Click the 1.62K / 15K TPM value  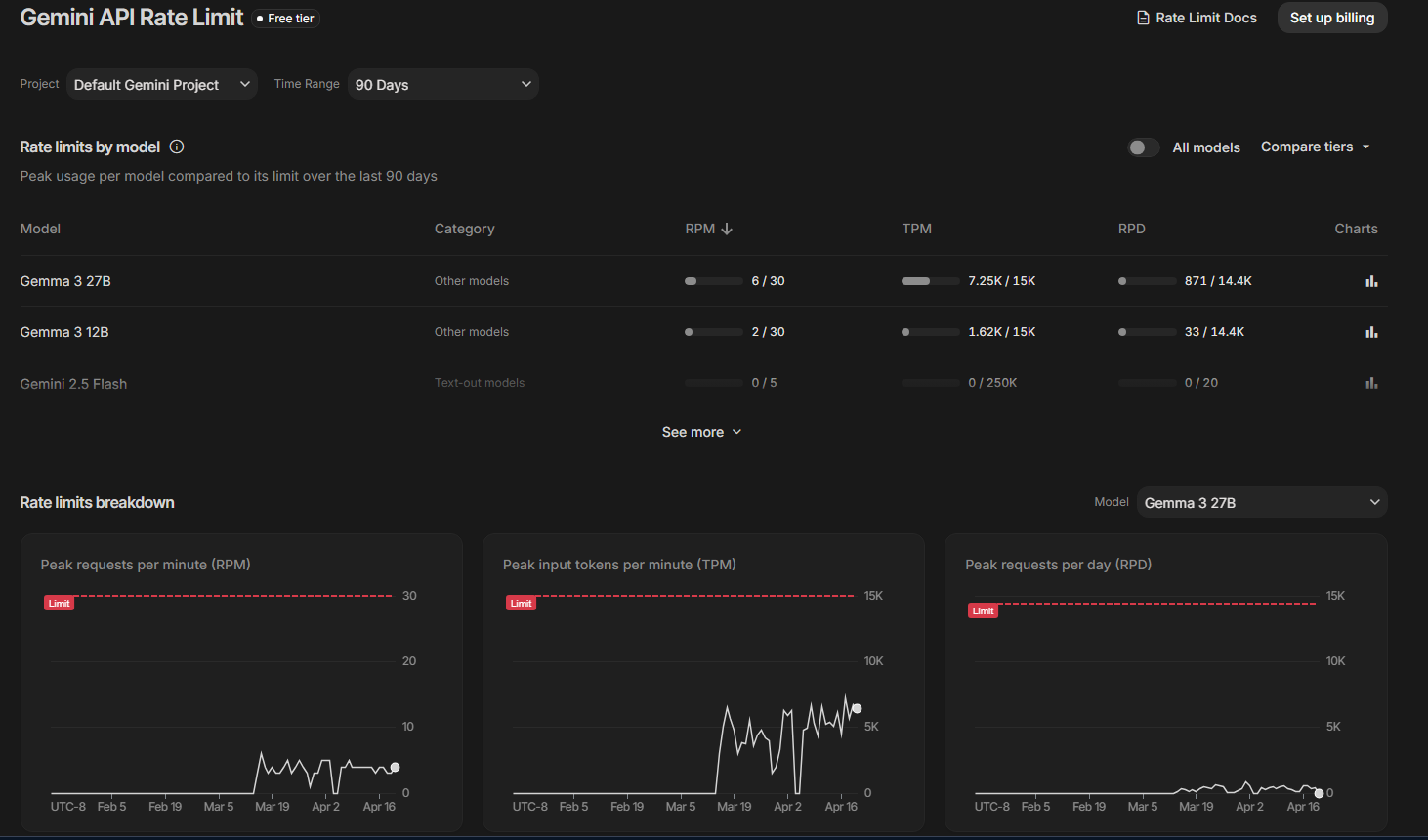pyautogui.click(x=1002, y=332)
